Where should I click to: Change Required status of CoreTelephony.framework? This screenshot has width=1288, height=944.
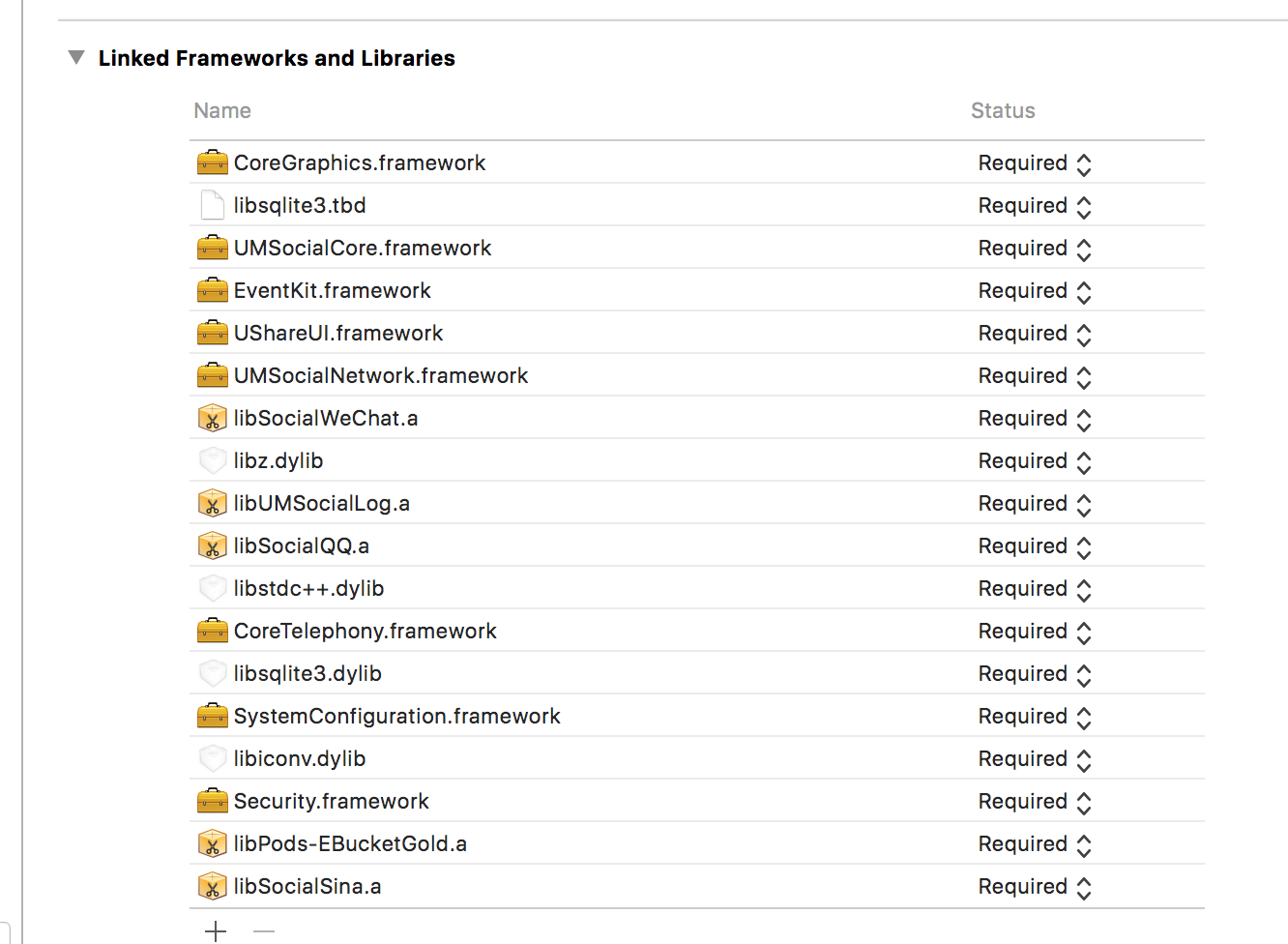(1035, 632)
